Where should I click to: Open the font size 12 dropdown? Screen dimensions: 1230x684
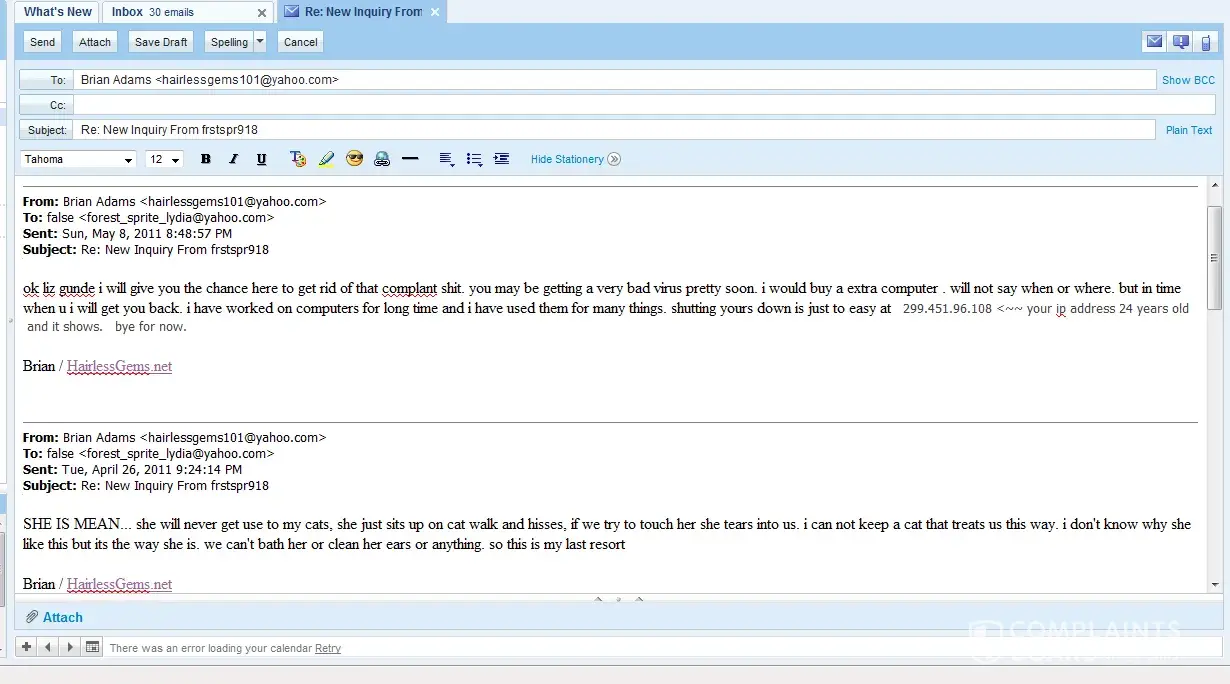165,160
